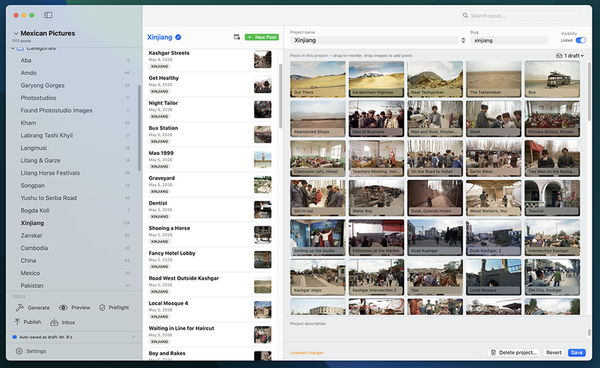The height and width of the screenshot is (368, 600).
Task: Open the Fancy Hotel Lobby post
Action: point(210,259)
